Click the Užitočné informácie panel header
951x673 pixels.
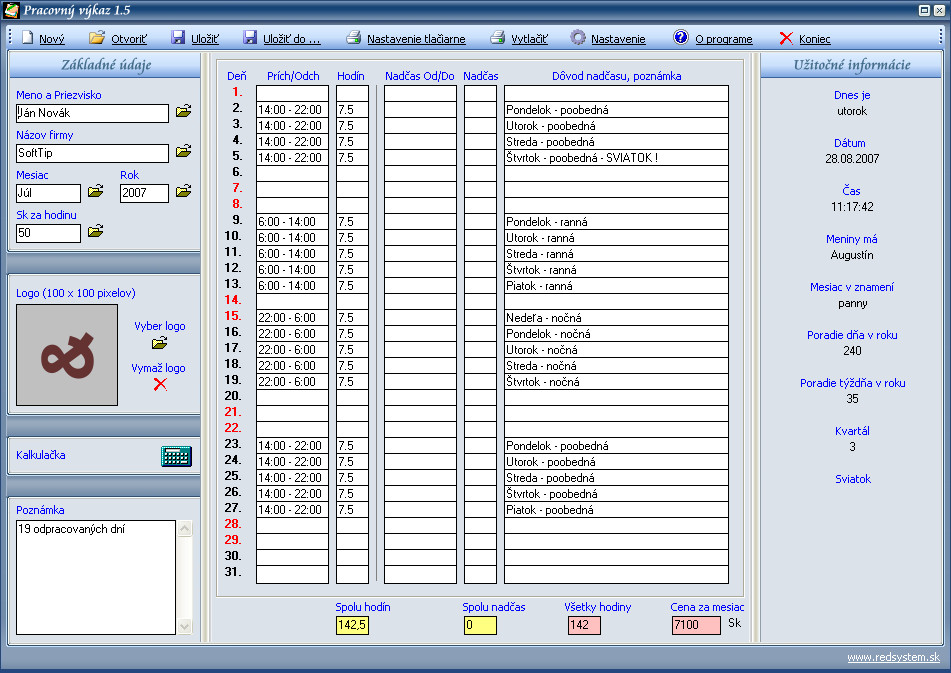coord(852,65)
